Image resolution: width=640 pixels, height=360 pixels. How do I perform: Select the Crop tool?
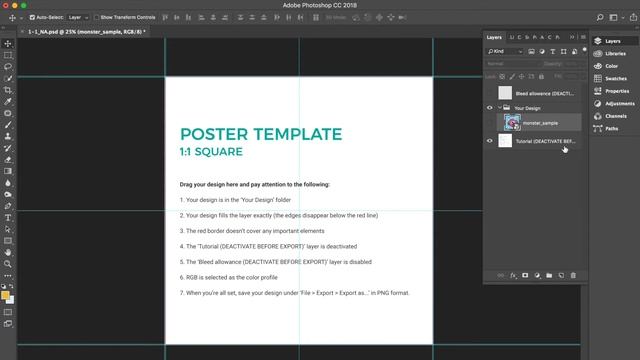pos(8,90)
